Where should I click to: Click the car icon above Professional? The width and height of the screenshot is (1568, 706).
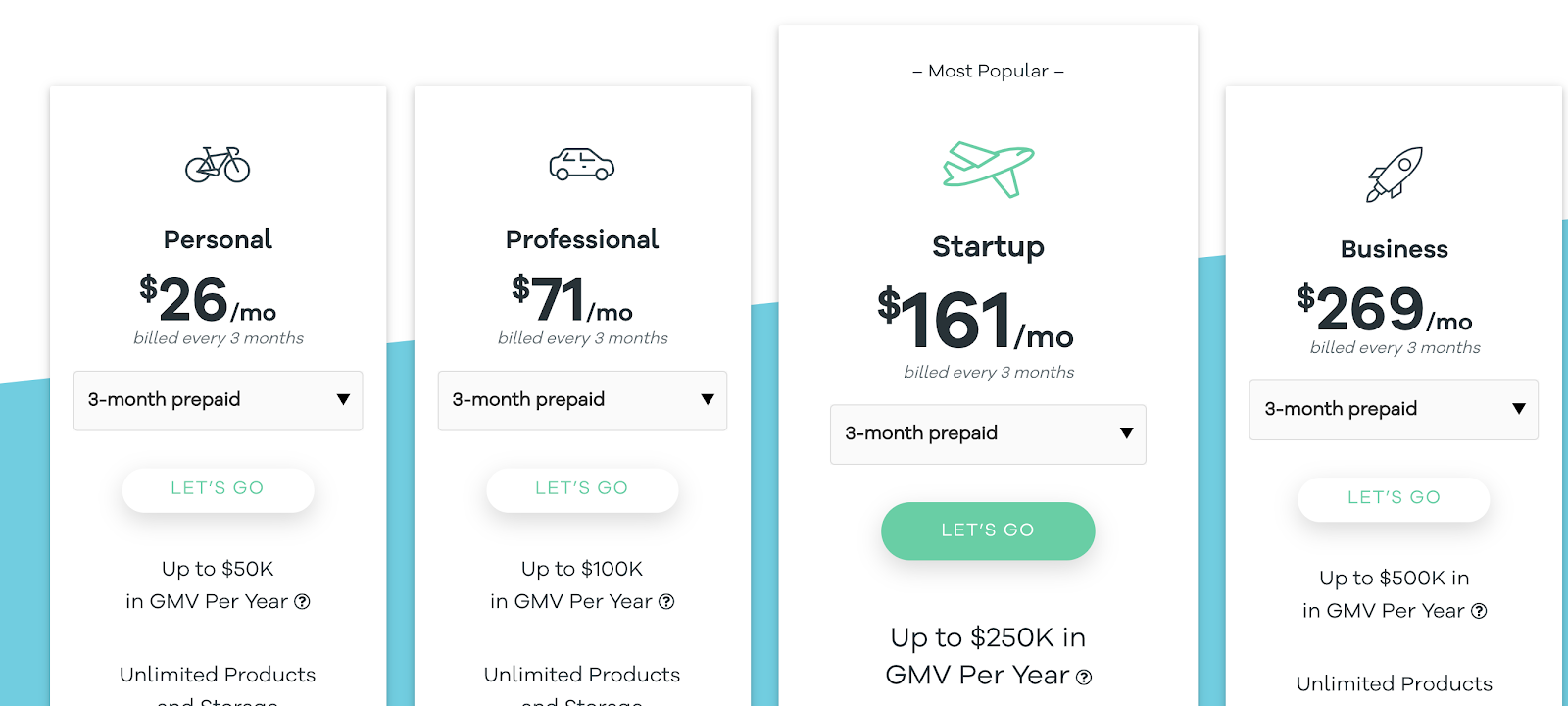582,165
